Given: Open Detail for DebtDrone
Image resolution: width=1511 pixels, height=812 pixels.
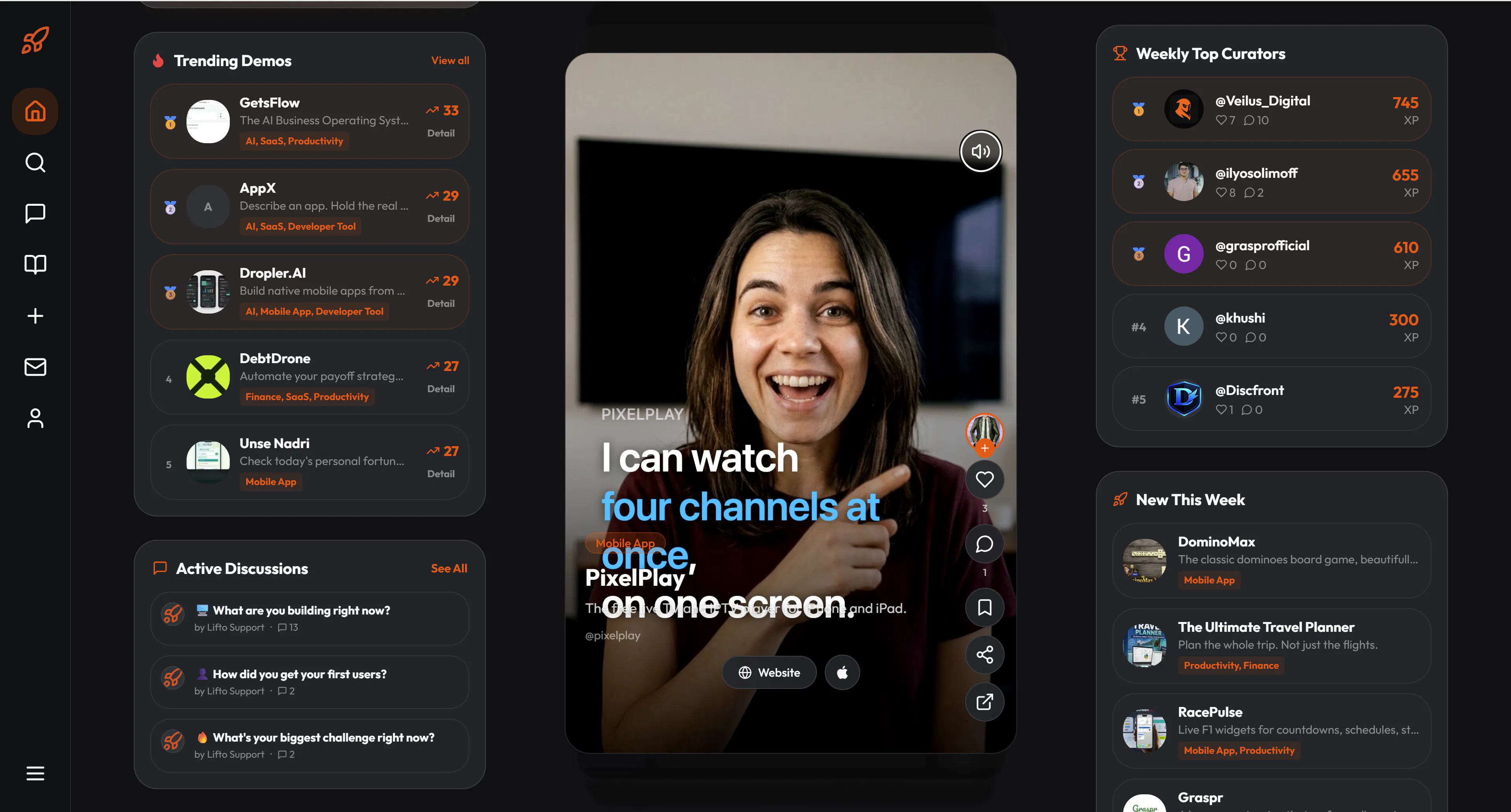Looking at the screenshot, I should click(x=441, y=389).
